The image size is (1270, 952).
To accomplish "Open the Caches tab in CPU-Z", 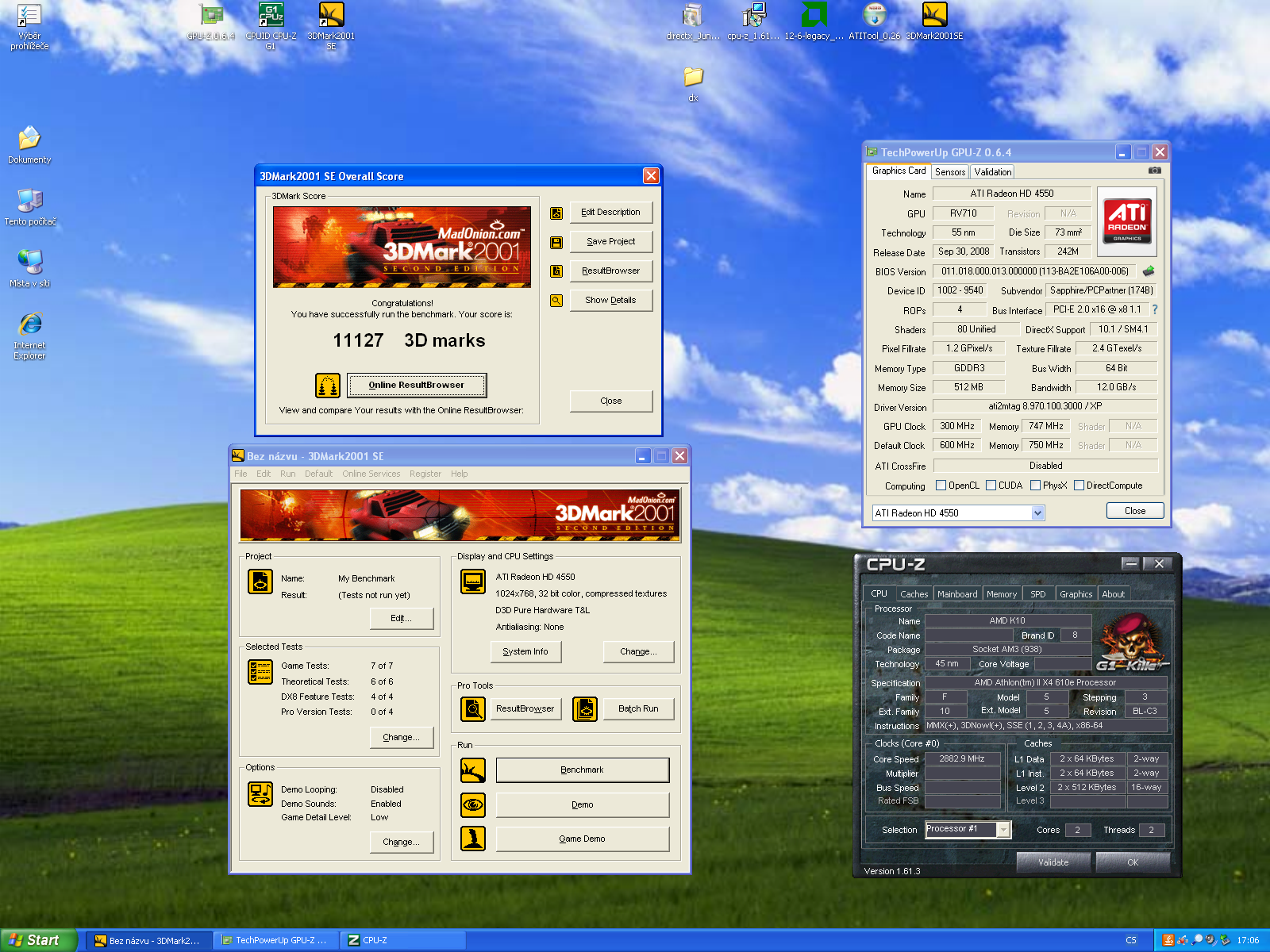I will 914,594.
